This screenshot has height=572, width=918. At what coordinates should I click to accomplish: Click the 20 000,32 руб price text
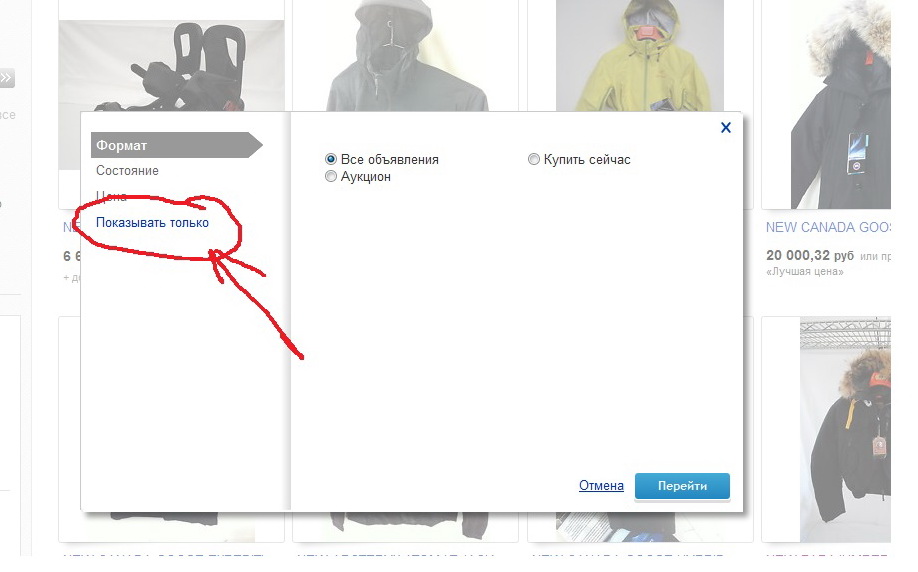coord(809,256)
